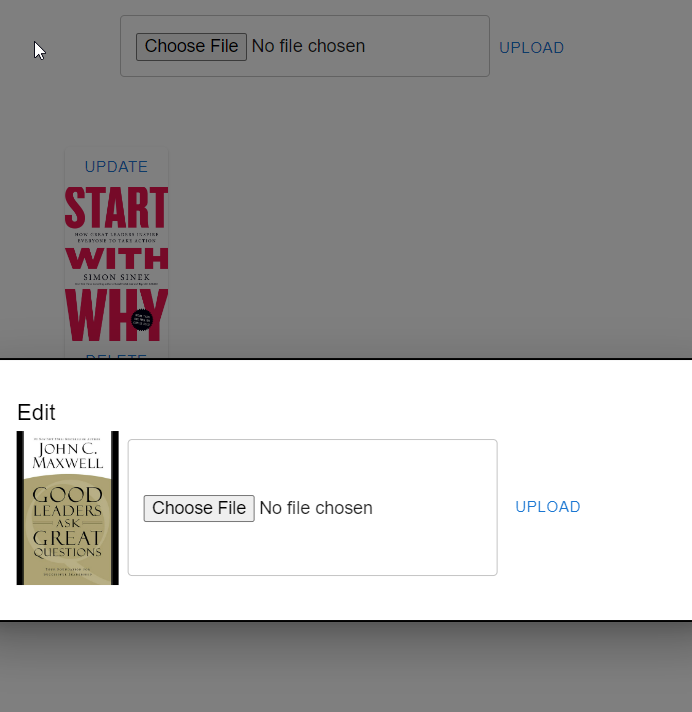Click the dimmed area right of the book card
This screenshot has width=692, height=712.
coord(409,250)
